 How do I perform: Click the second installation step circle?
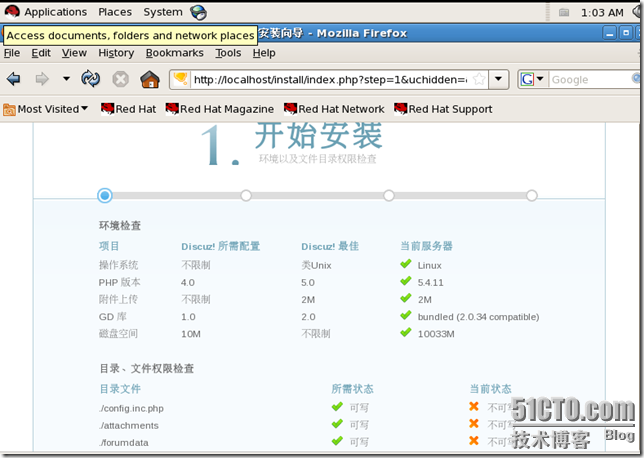(246, 196)
